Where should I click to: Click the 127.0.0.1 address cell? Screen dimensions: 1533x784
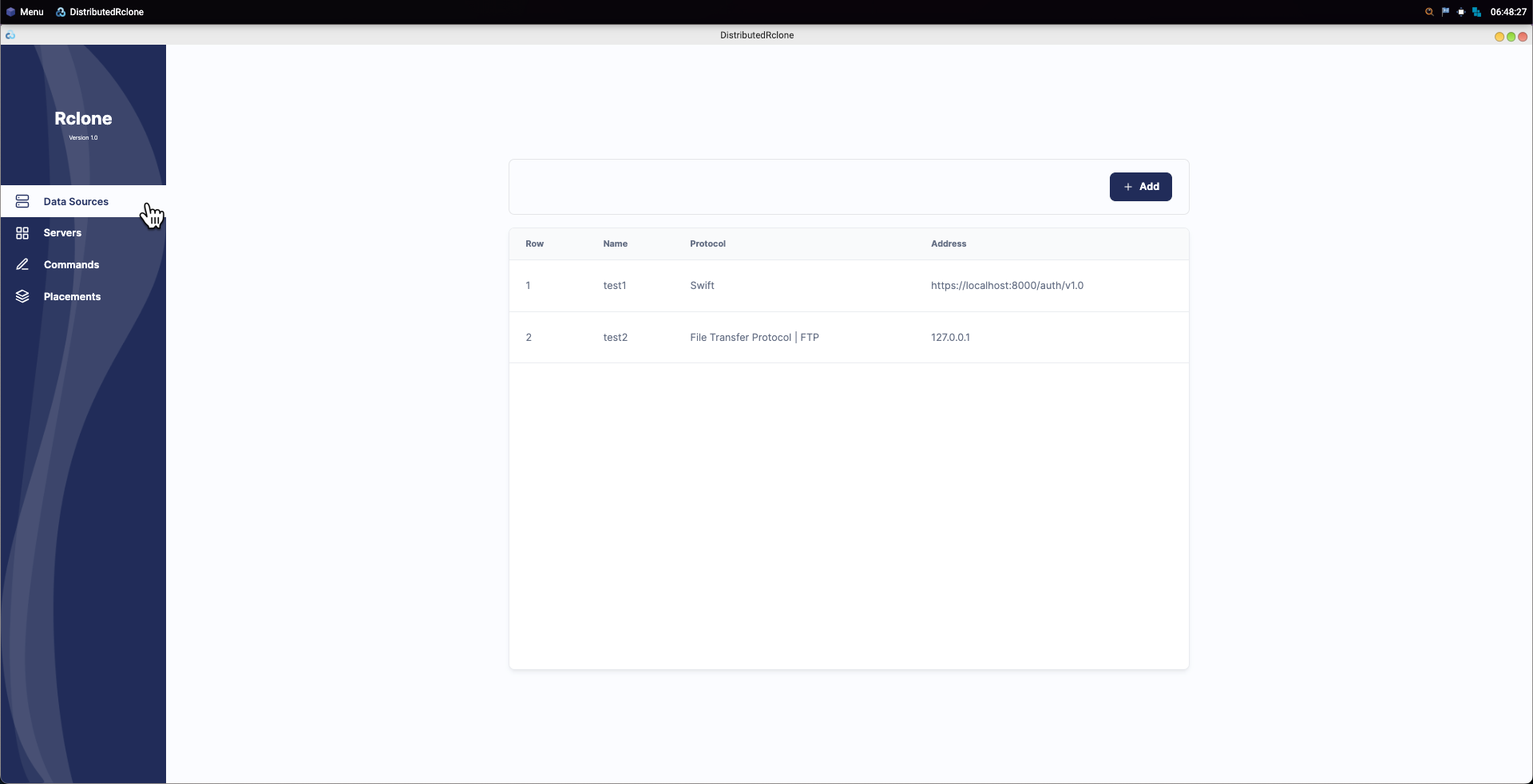(950, 338)
